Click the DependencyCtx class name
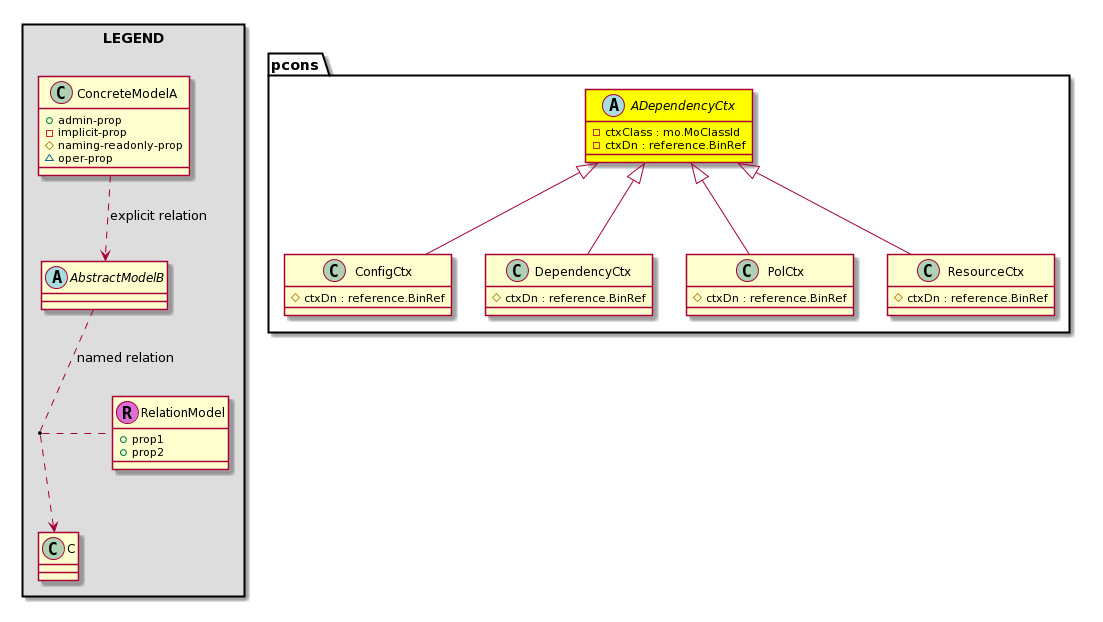 [582, 272]
